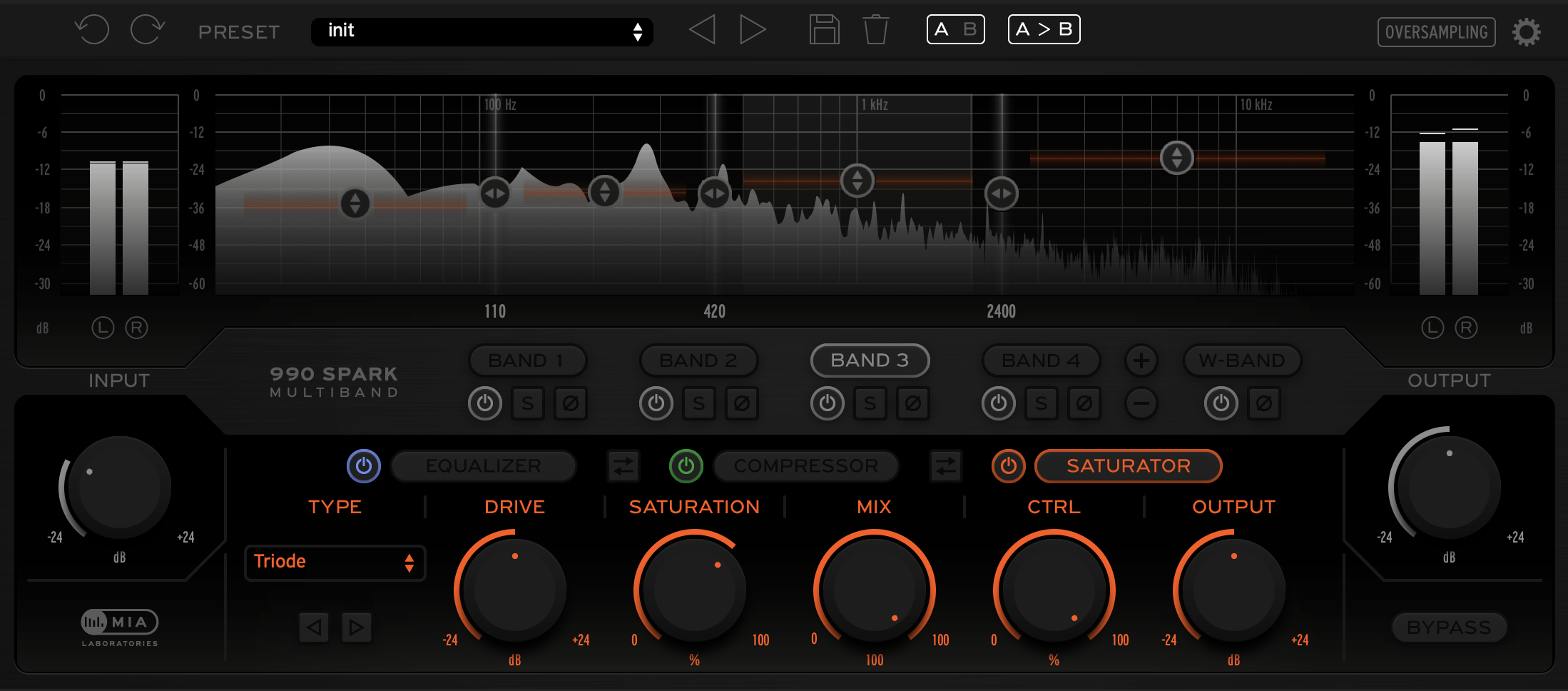Image resolution: width=1568 pixels, height=691 pixels.
Task: Toggle Band 1 power button
Action: pyautogui.click(x=485, y=404)
